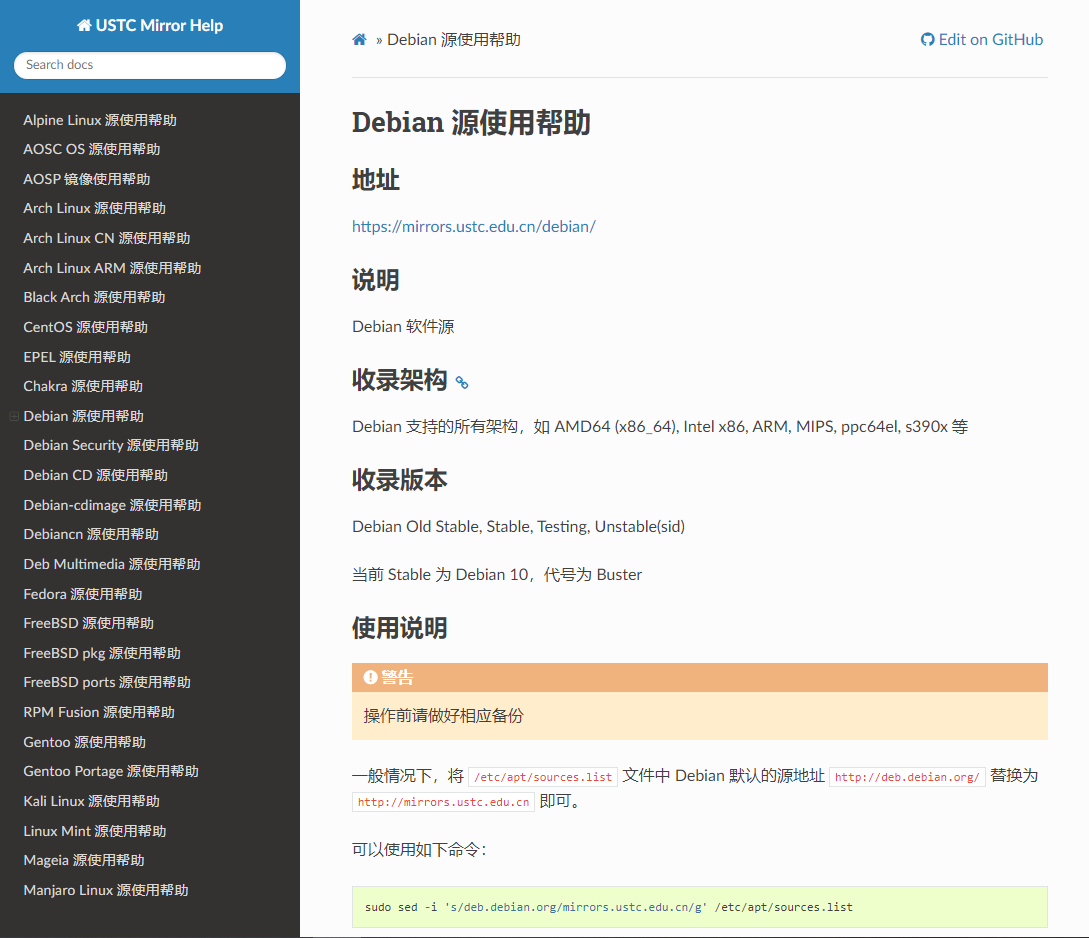Image resolution: width=1089 pixels, height=938 pixels.
Task: Click the permalink icon beside 收录架构 heading
Action: [462, 382]
